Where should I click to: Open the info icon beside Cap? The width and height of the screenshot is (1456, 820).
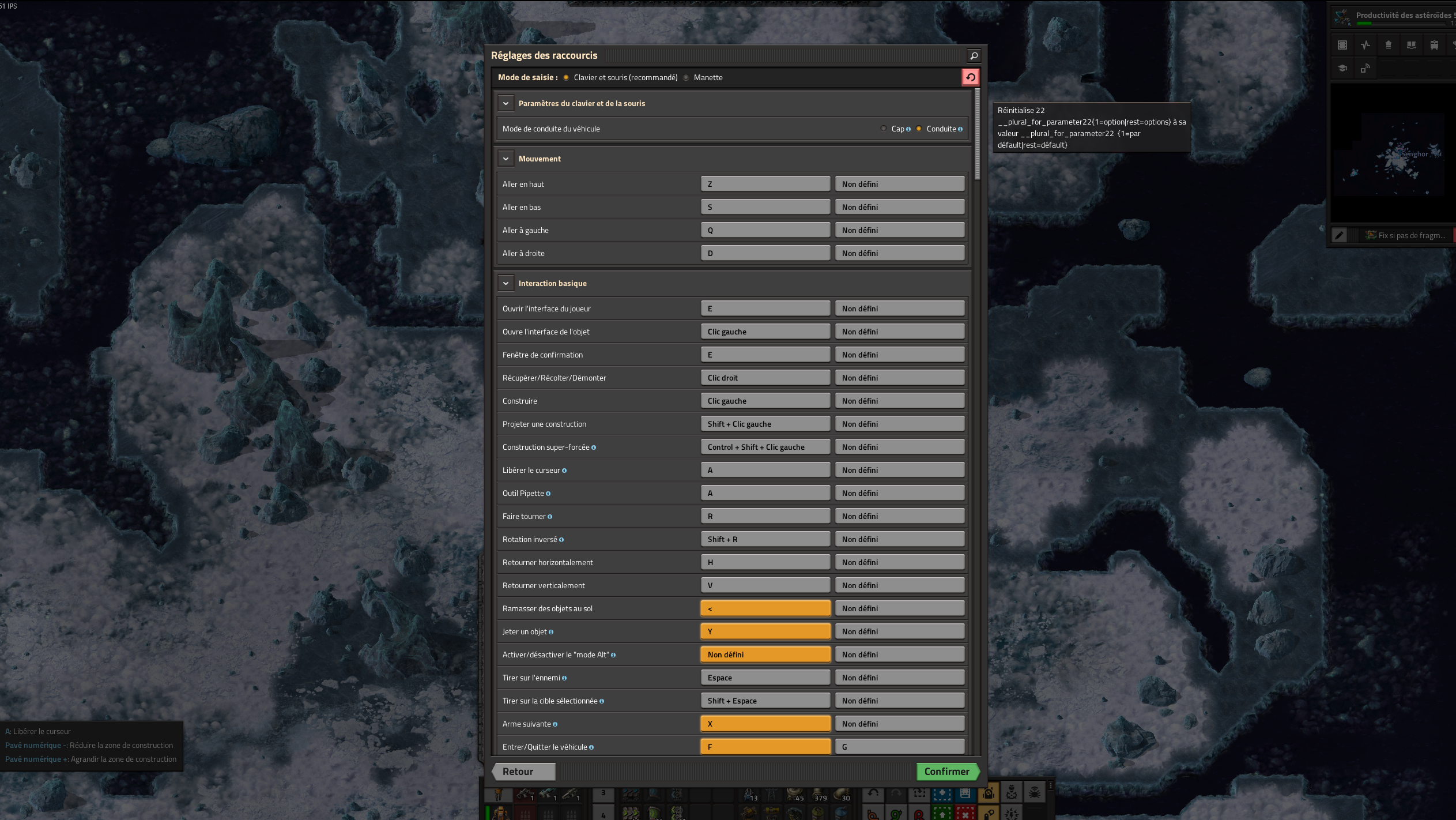pyautogui.click(x=908, y=129)
